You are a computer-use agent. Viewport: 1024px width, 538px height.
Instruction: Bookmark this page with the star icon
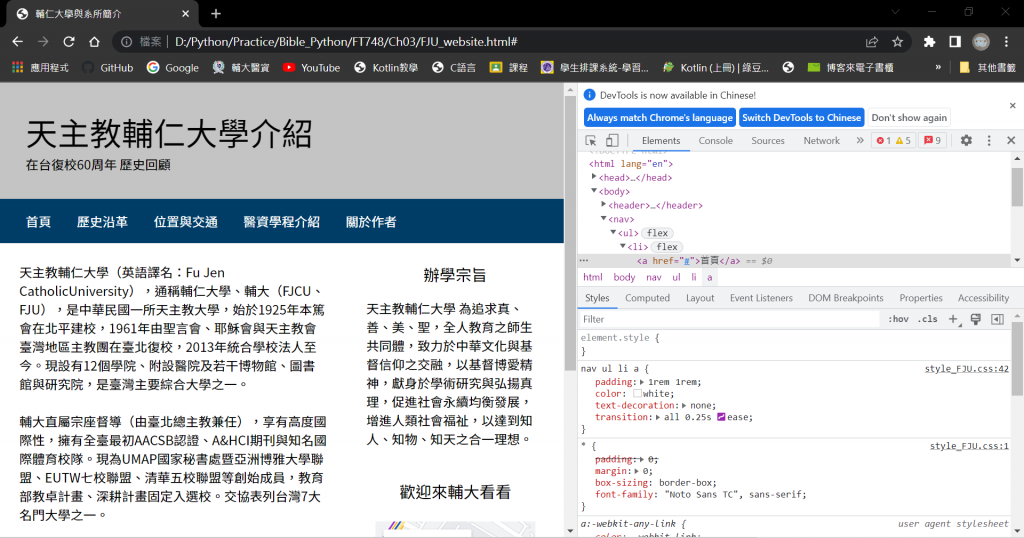click(897, 42)
